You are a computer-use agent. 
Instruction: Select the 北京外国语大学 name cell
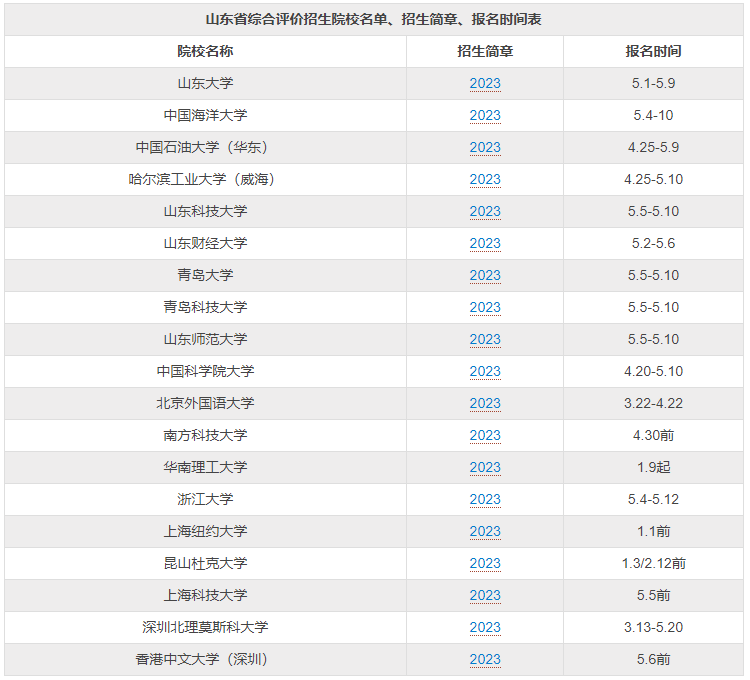click(x=206, y=404)
